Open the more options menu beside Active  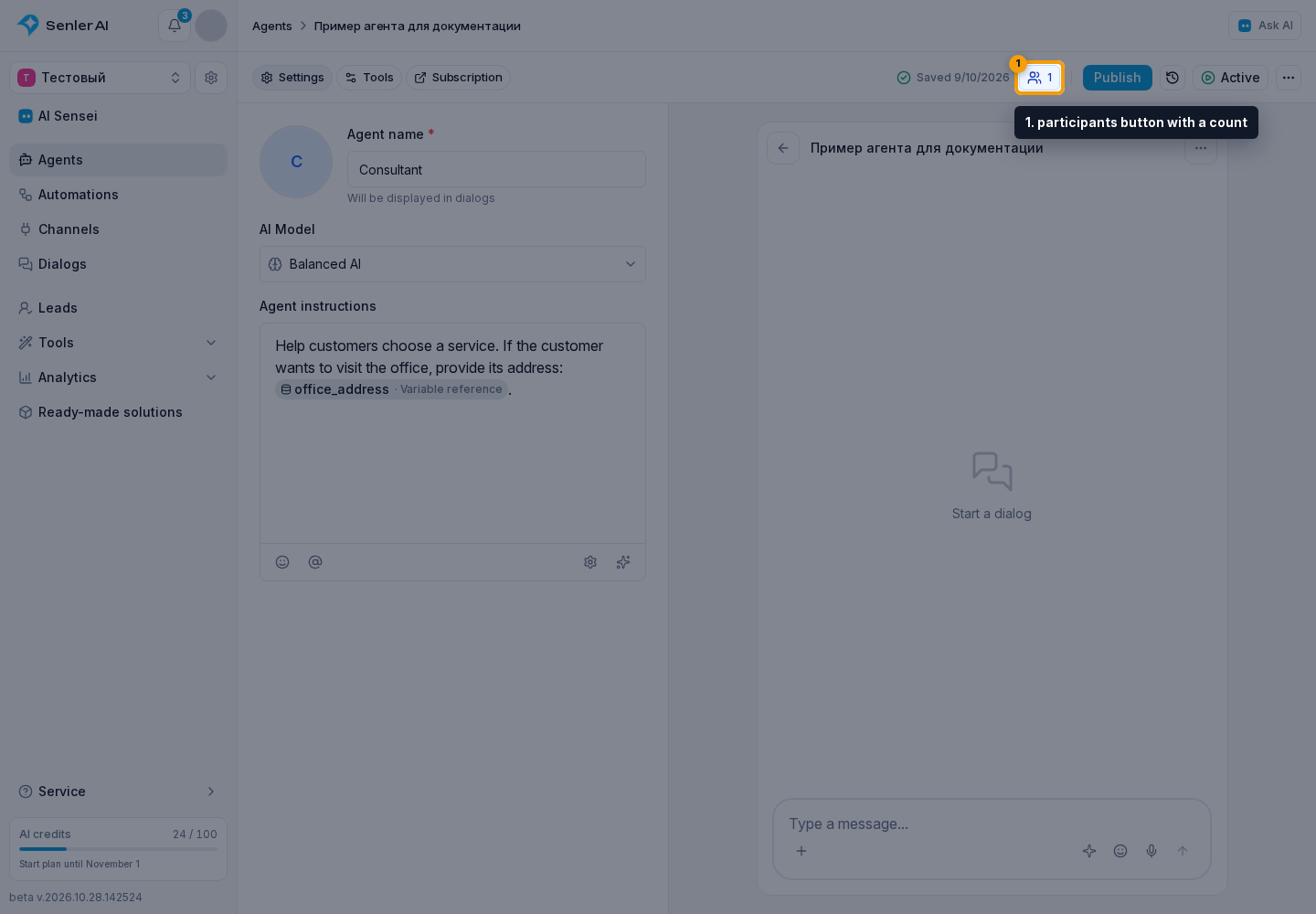pos(1289,78)
